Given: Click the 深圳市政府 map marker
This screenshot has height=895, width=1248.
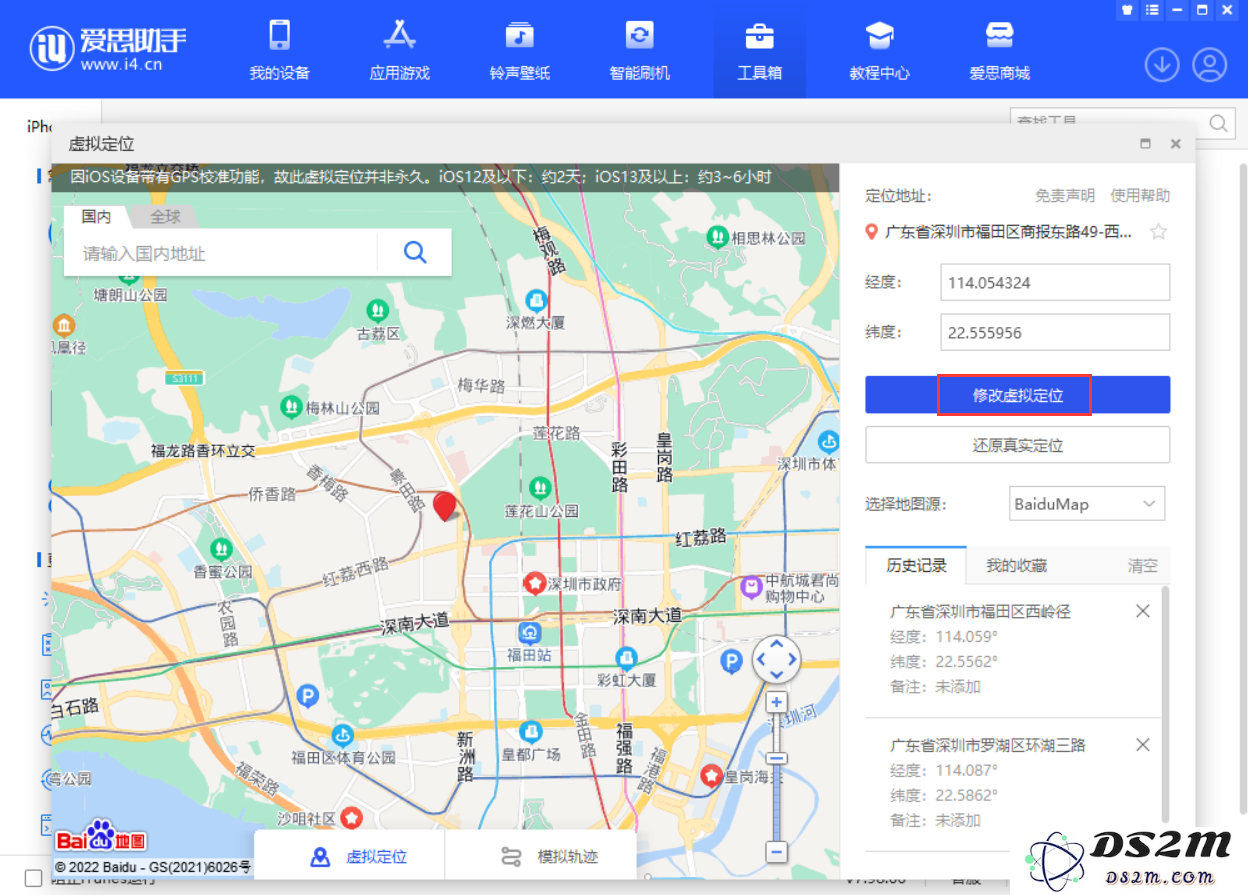Looking at the screenshot, I should (x=534, y=583).
